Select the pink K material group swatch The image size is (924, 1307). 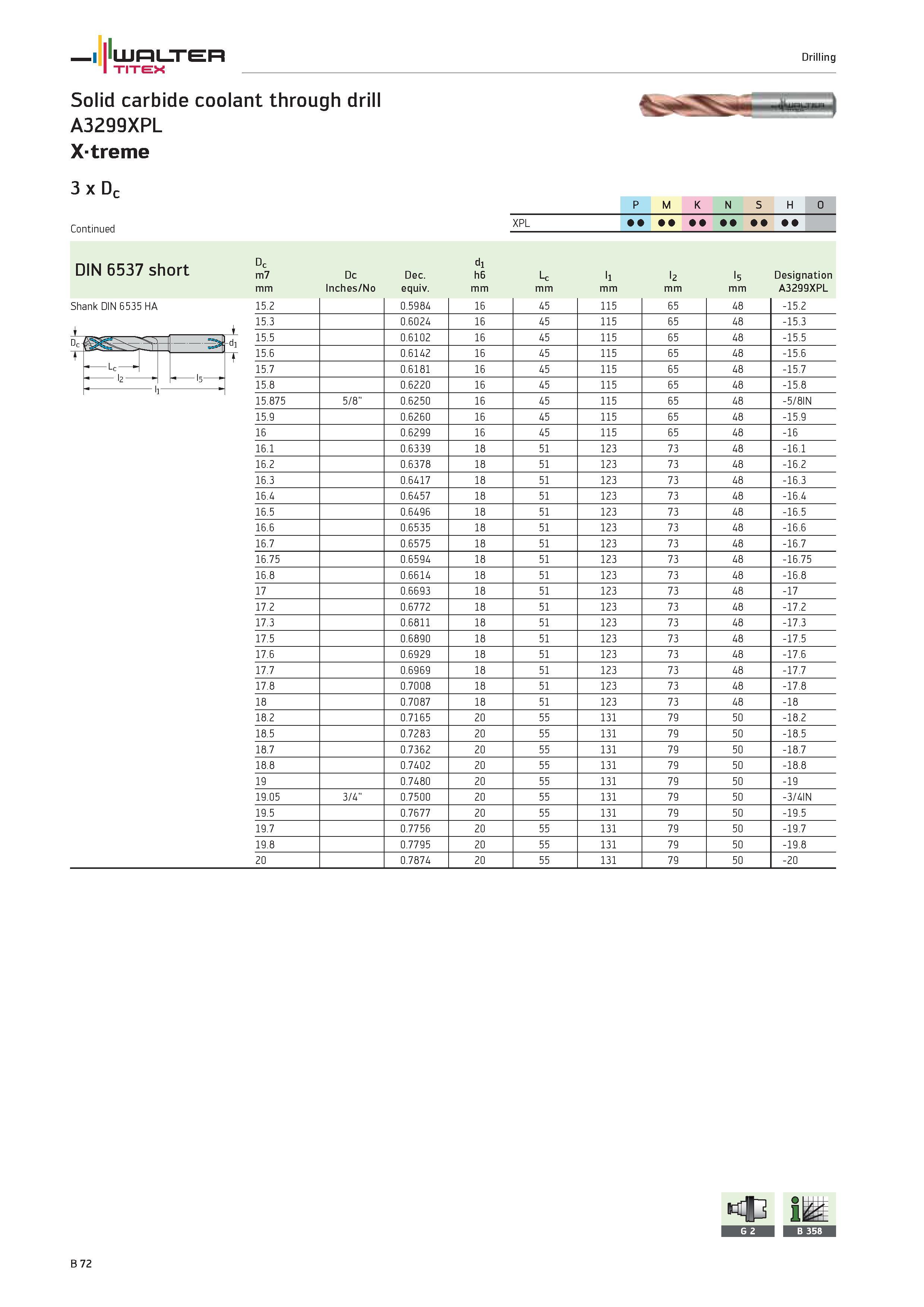[697, 205]
